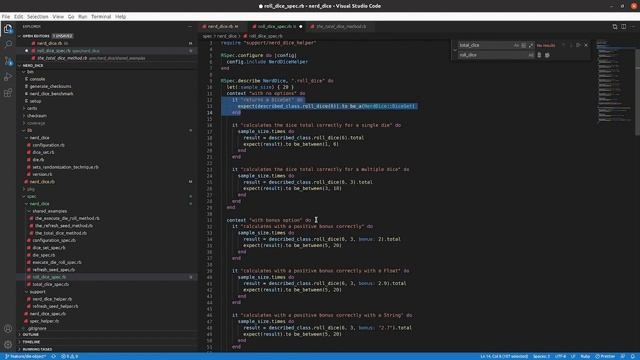The width and height of the screenshot is (640, 360).
Task: Go to the previous find match
Action: pos(564,45)
